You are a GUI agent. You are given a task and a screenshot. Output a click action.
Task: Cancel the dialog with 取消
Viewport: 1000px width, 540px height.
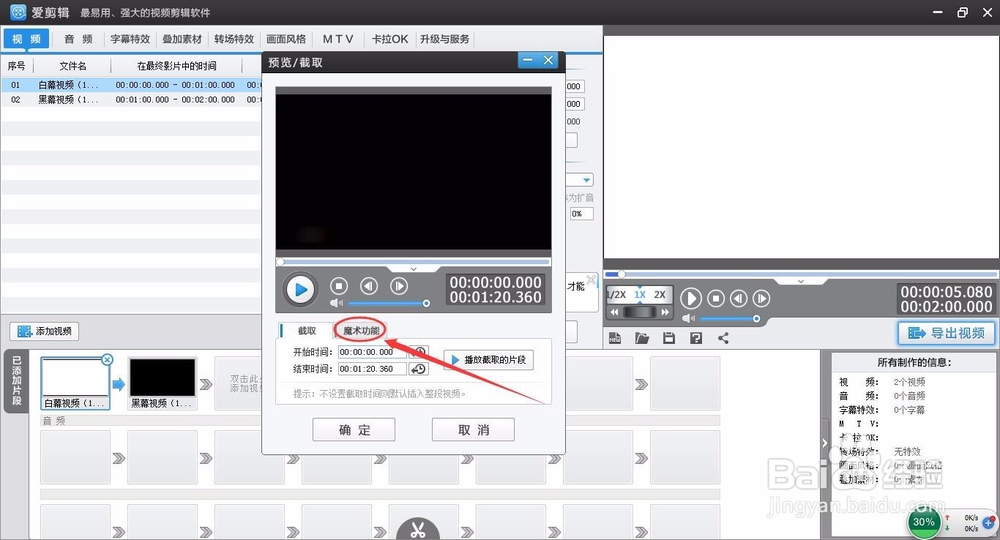473,430
